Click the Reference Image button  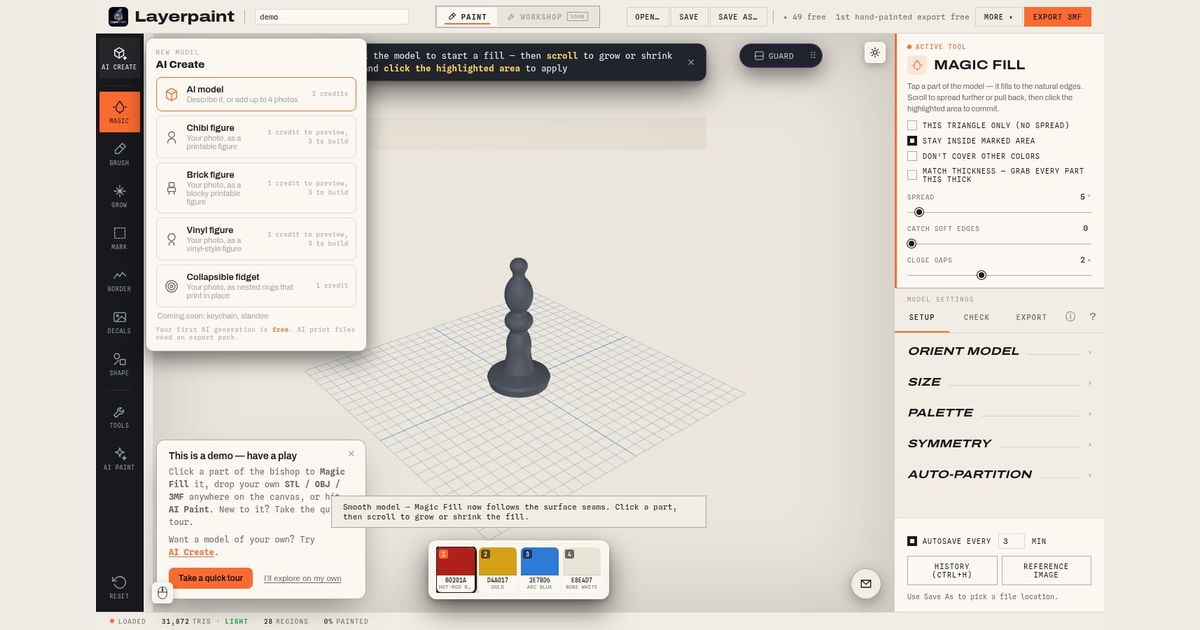click(1046, 570)
